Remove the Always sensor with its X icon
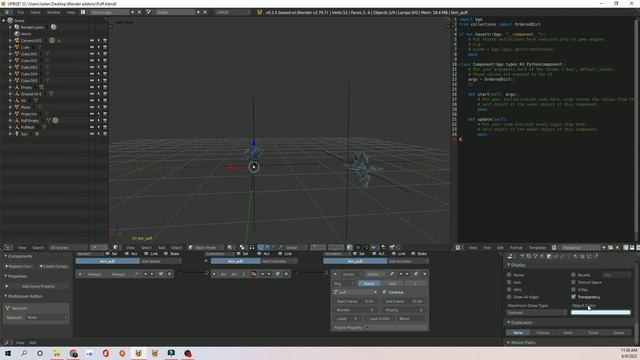The image size is (640, 360). [169, 274]
